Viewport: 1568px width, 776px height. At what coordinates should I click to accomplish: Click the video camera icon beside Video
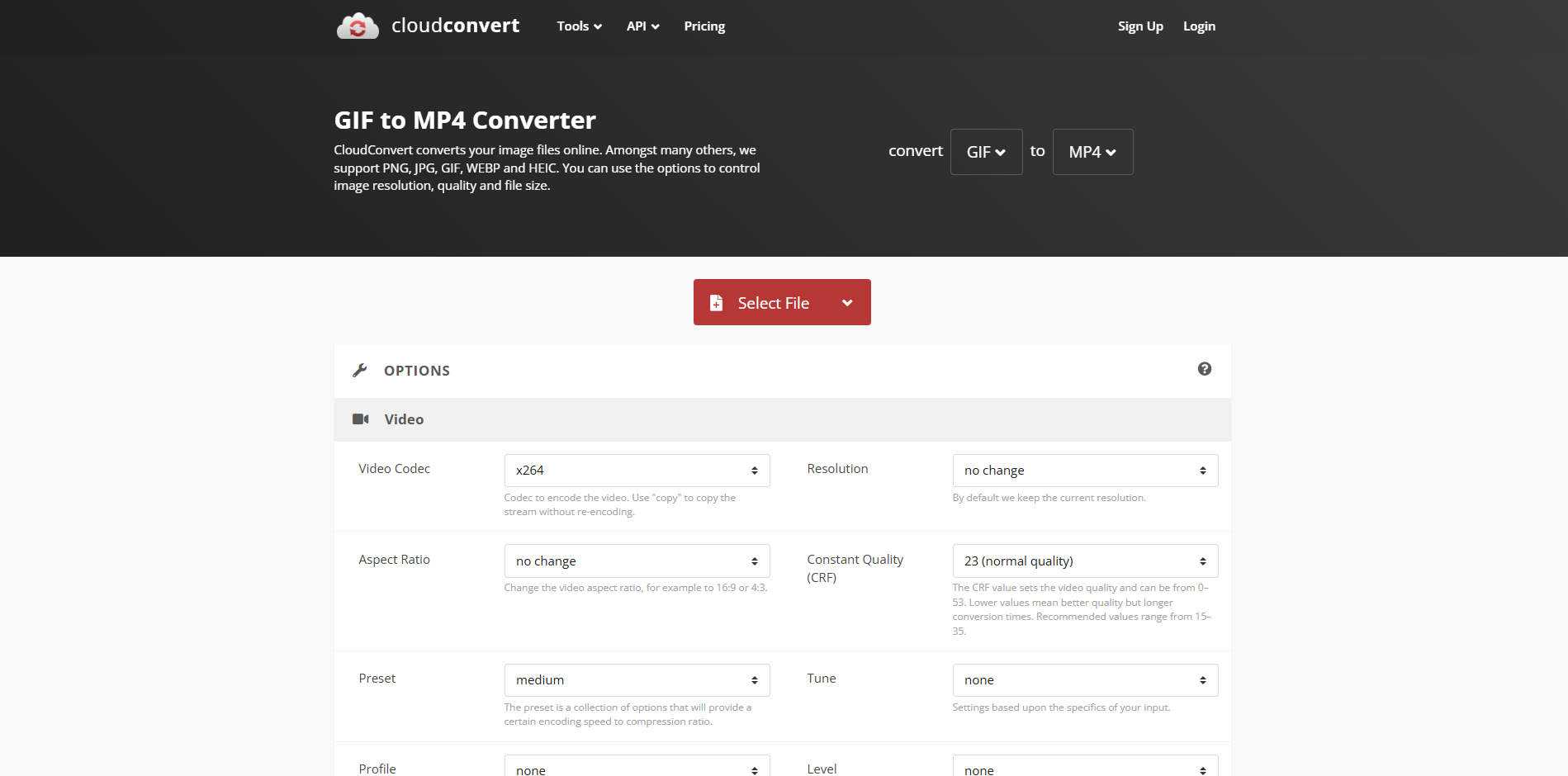coord(361,419)
